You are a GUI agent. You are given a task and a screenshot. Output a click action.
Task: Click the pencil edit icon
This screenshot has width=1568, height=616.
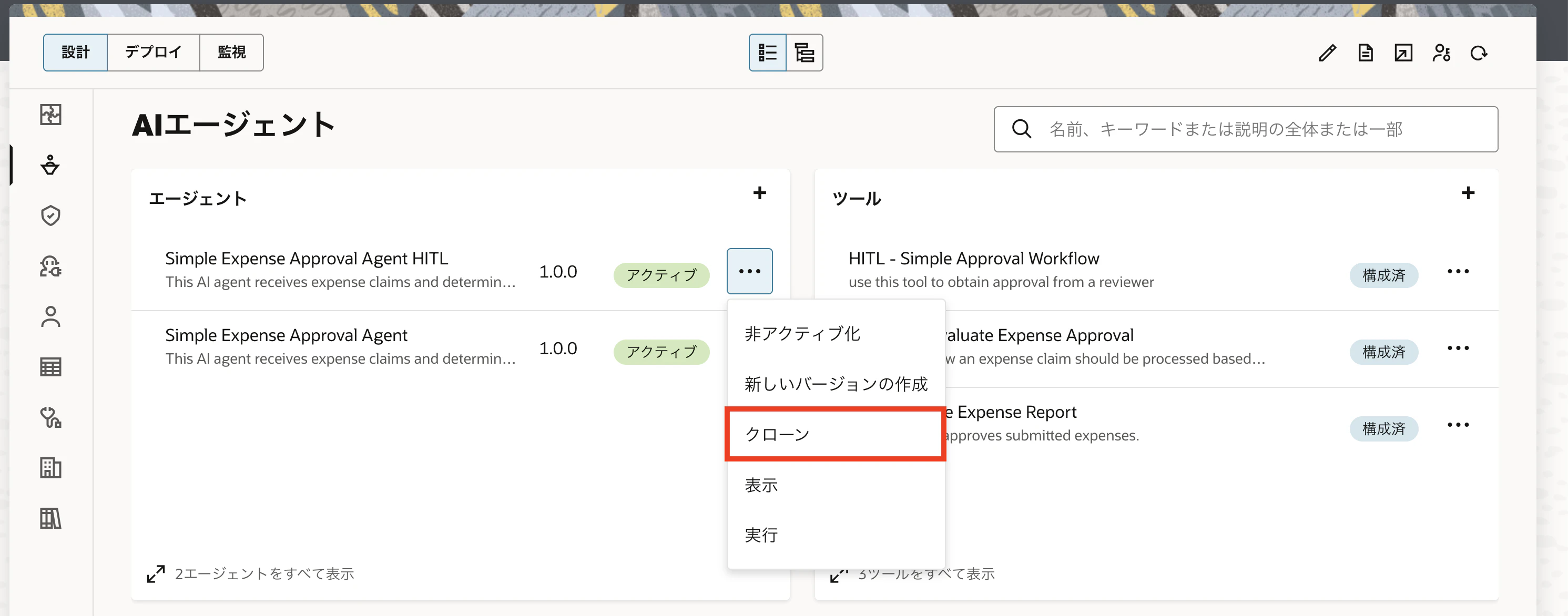click(x=1328, y=53)
